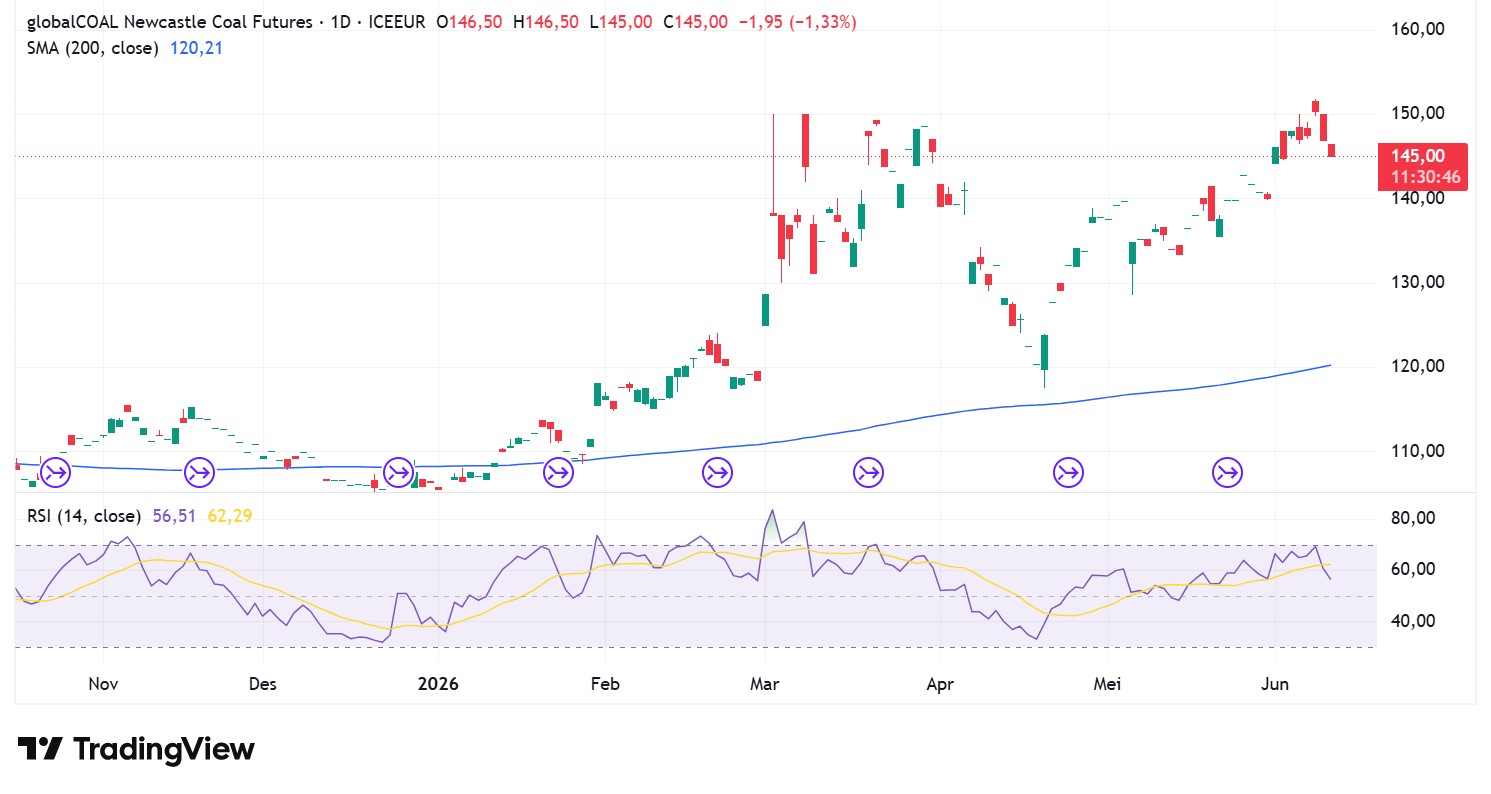Select the rollover marker just before Mei
The image size is (1491, 794).
tap(1068, 472)
